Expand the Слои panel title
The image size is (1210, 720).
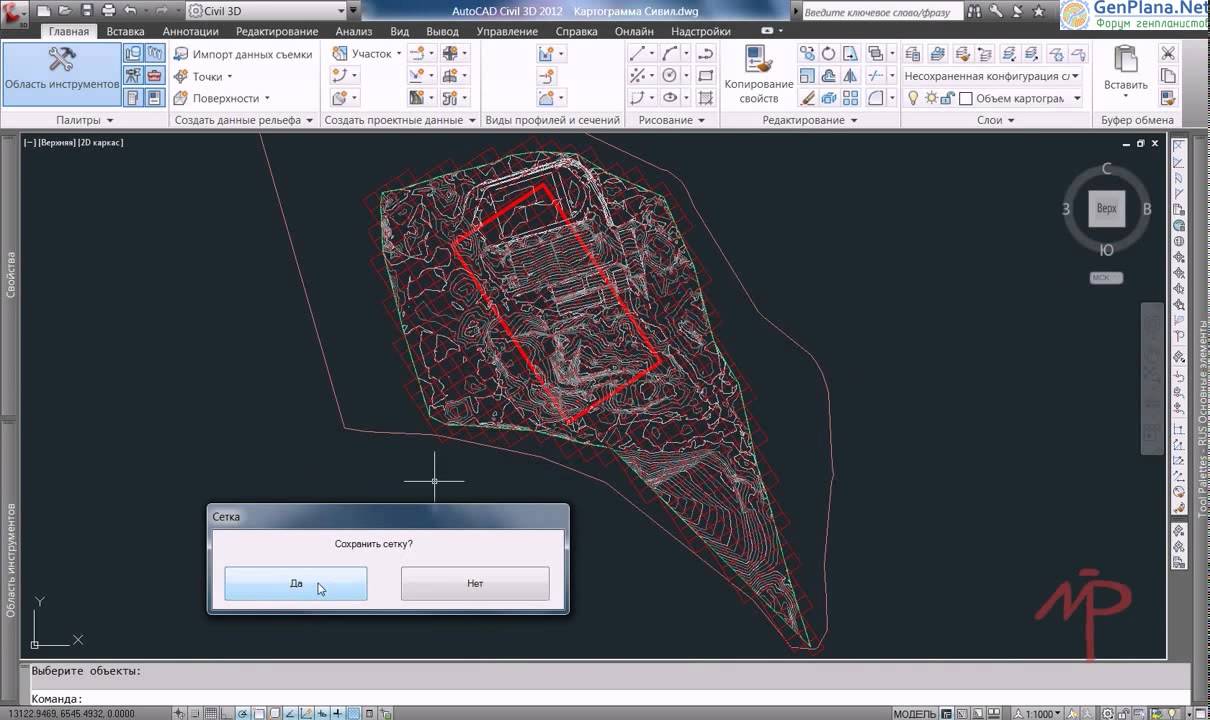click(996, 120)
